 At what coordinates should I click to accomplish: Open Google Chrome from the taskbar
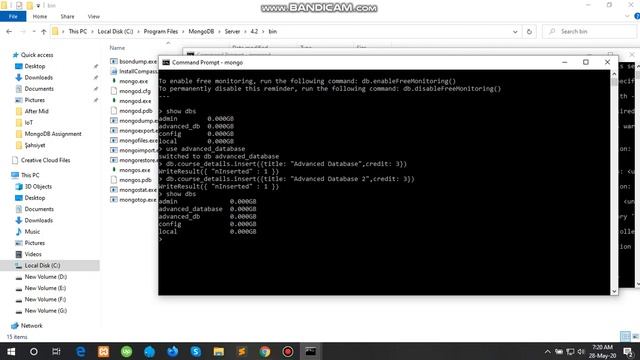pos(264,351)
